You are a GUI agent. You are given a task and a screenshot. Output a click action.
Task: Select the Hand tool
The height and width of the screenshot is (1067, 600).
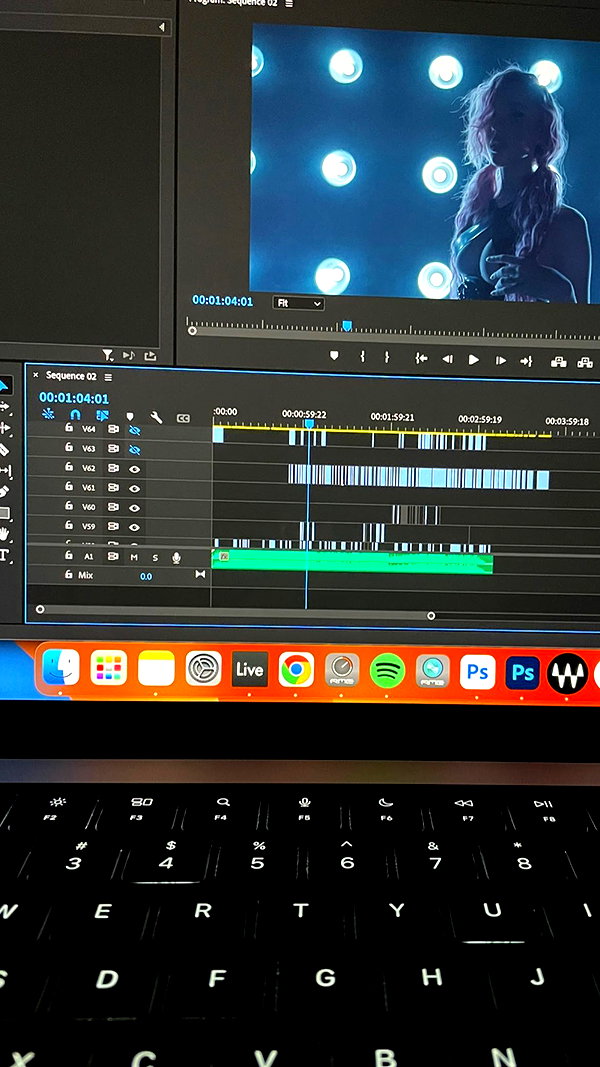click(x=3, y=534)
